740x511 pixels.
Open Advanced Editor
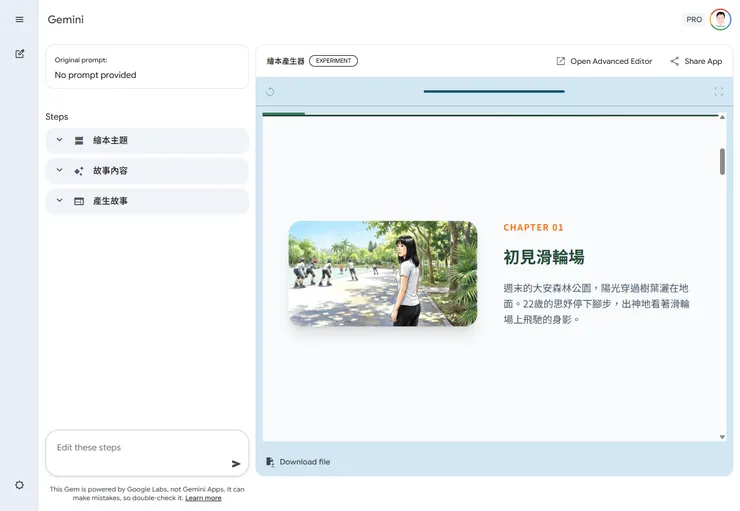[604, 61]
